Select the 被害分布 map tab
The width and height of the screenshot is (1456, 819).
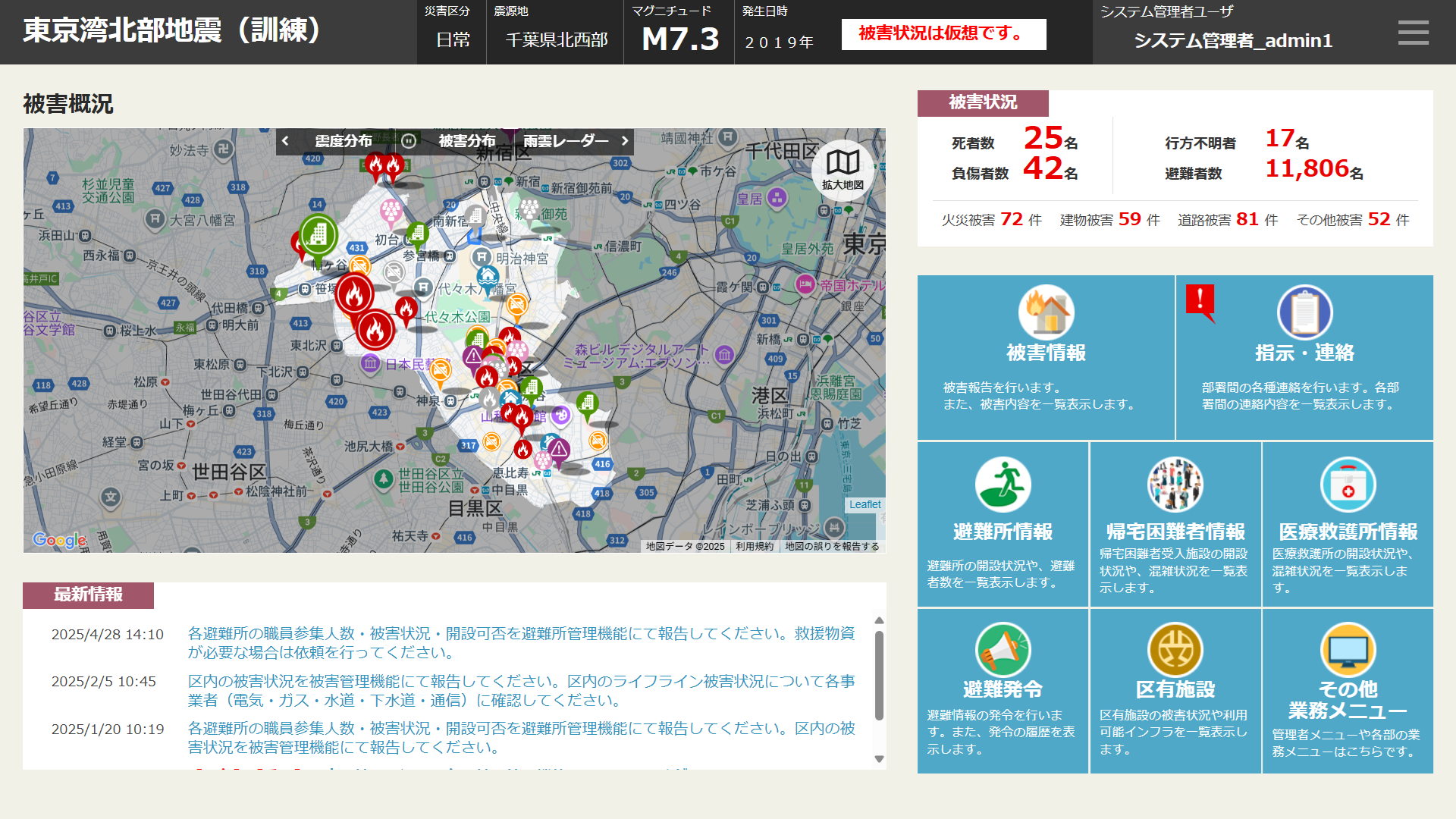(x=466, y=141)
